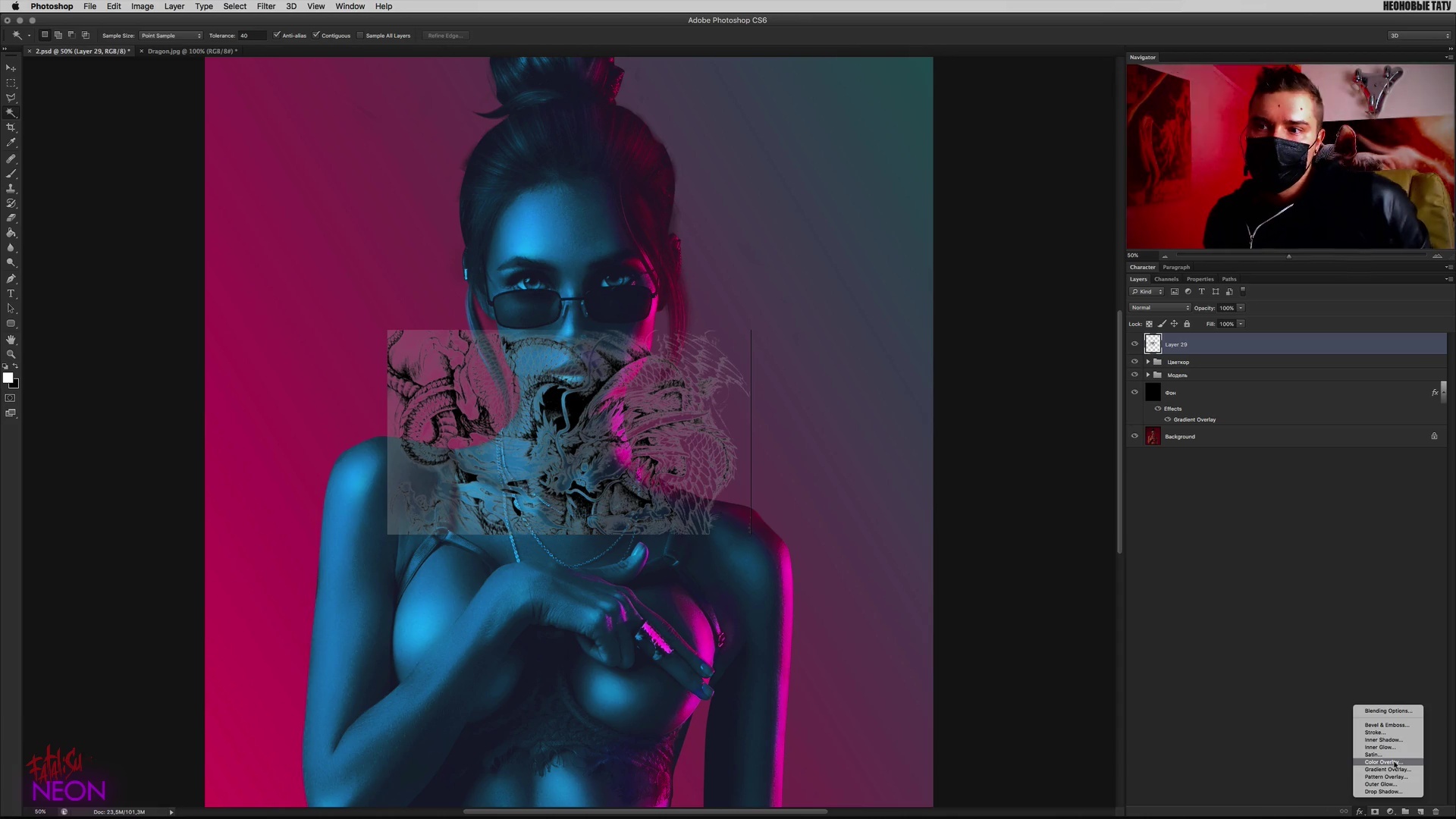
Task: Click Lock position icon in Layers panel
Action: pos(1174,324)
